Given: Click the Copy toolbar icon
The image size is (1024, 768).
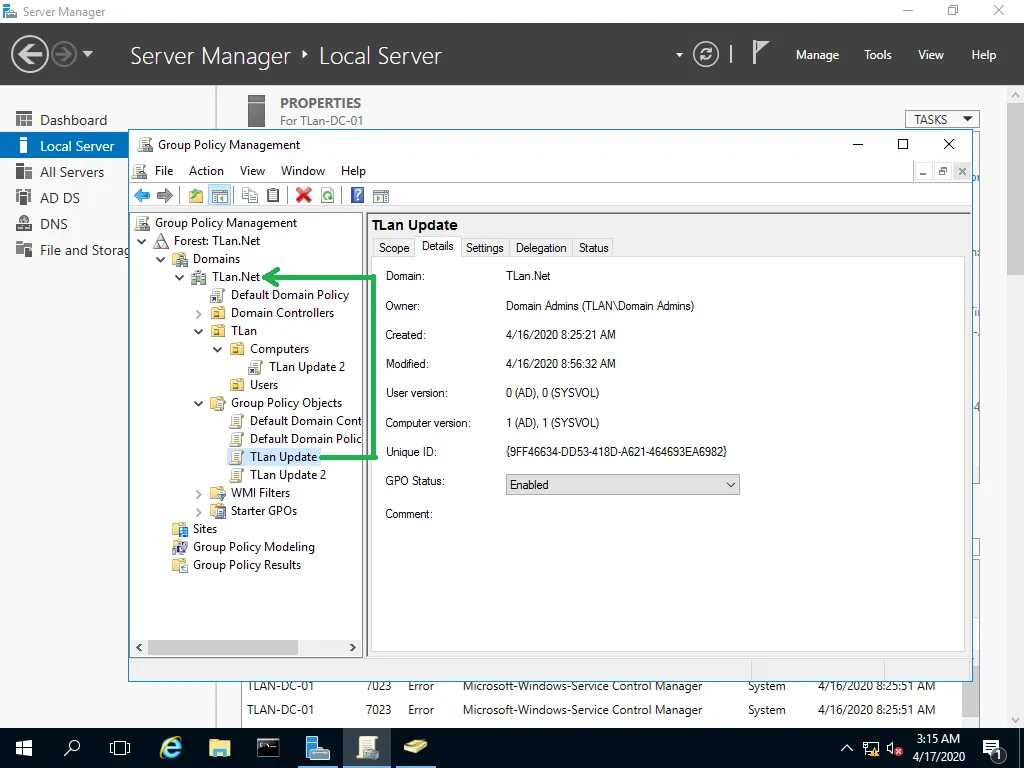Looking at the screenshot, I should pyautogui.click(x=249, y=195).
